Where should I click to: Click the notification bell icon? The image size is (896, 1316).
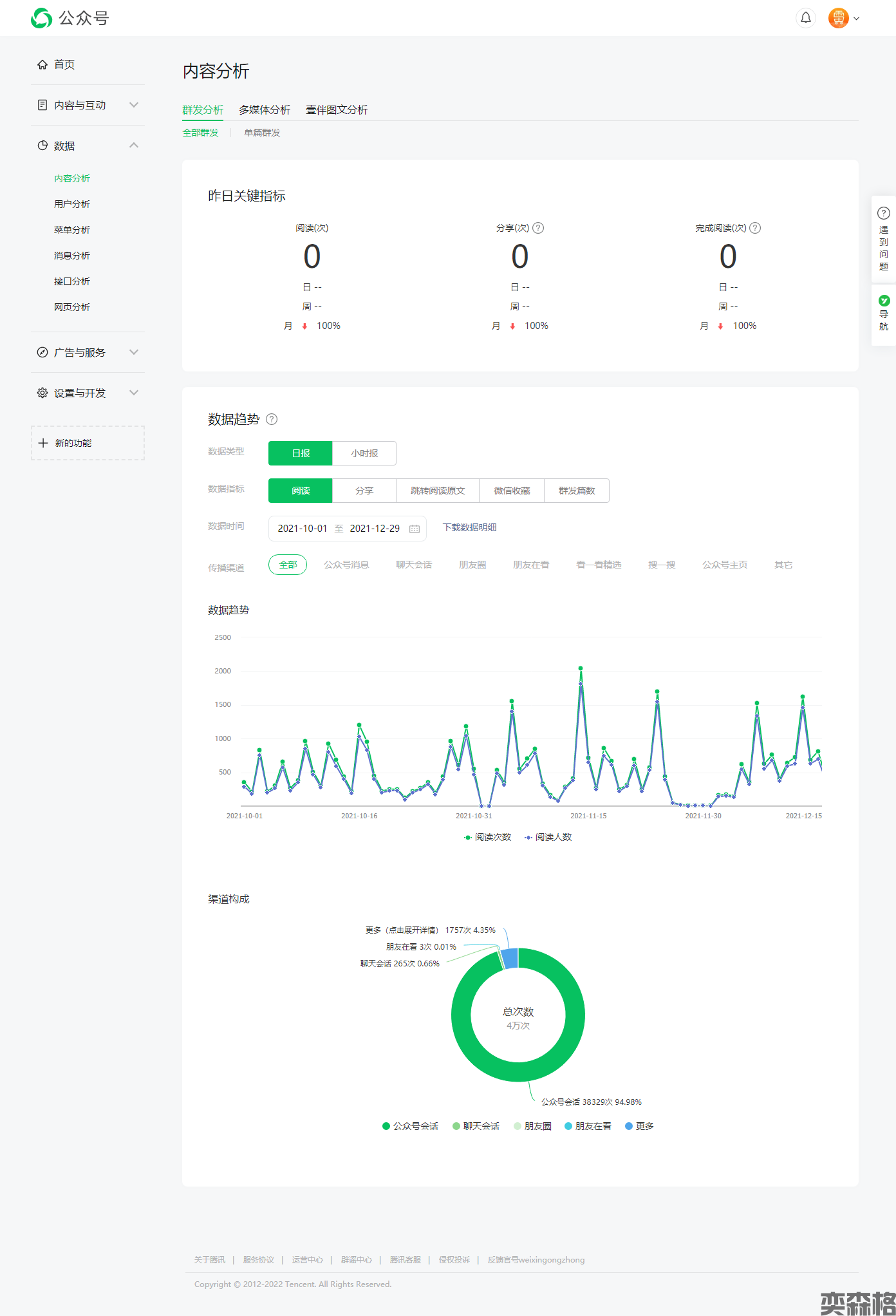805,18
